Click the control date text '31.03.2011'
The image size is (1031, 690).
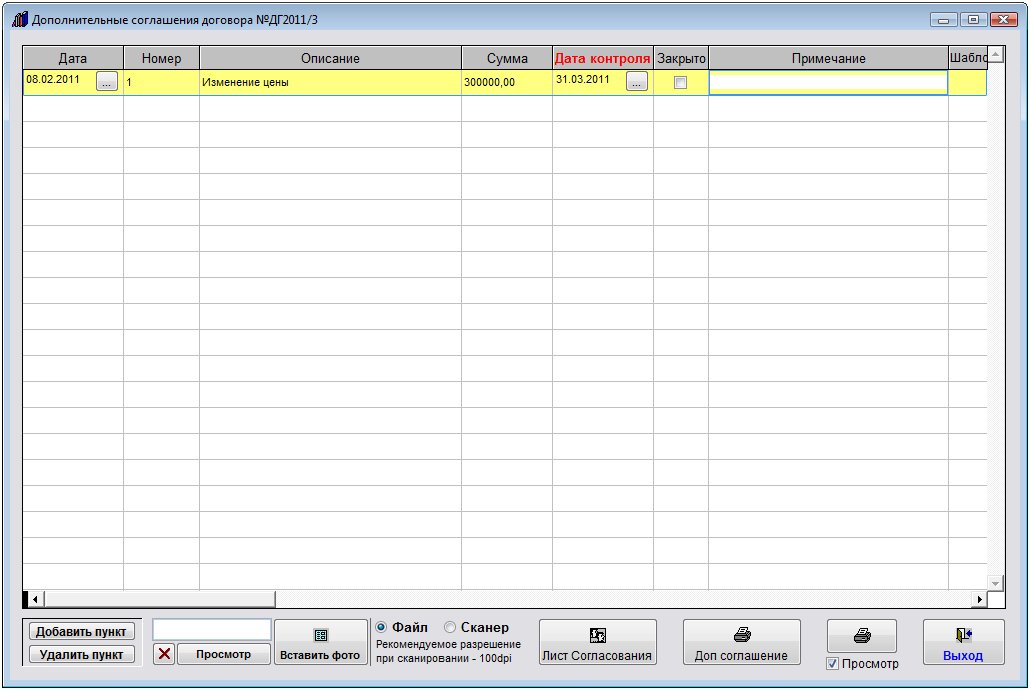click(583, 80)
